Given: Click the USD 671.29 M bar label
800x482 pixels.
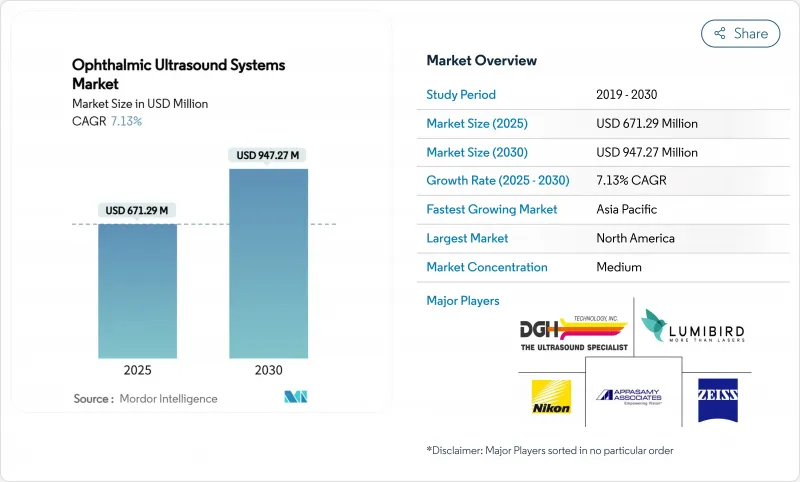Looking at the screenshot, I should [x=137, y=210].
